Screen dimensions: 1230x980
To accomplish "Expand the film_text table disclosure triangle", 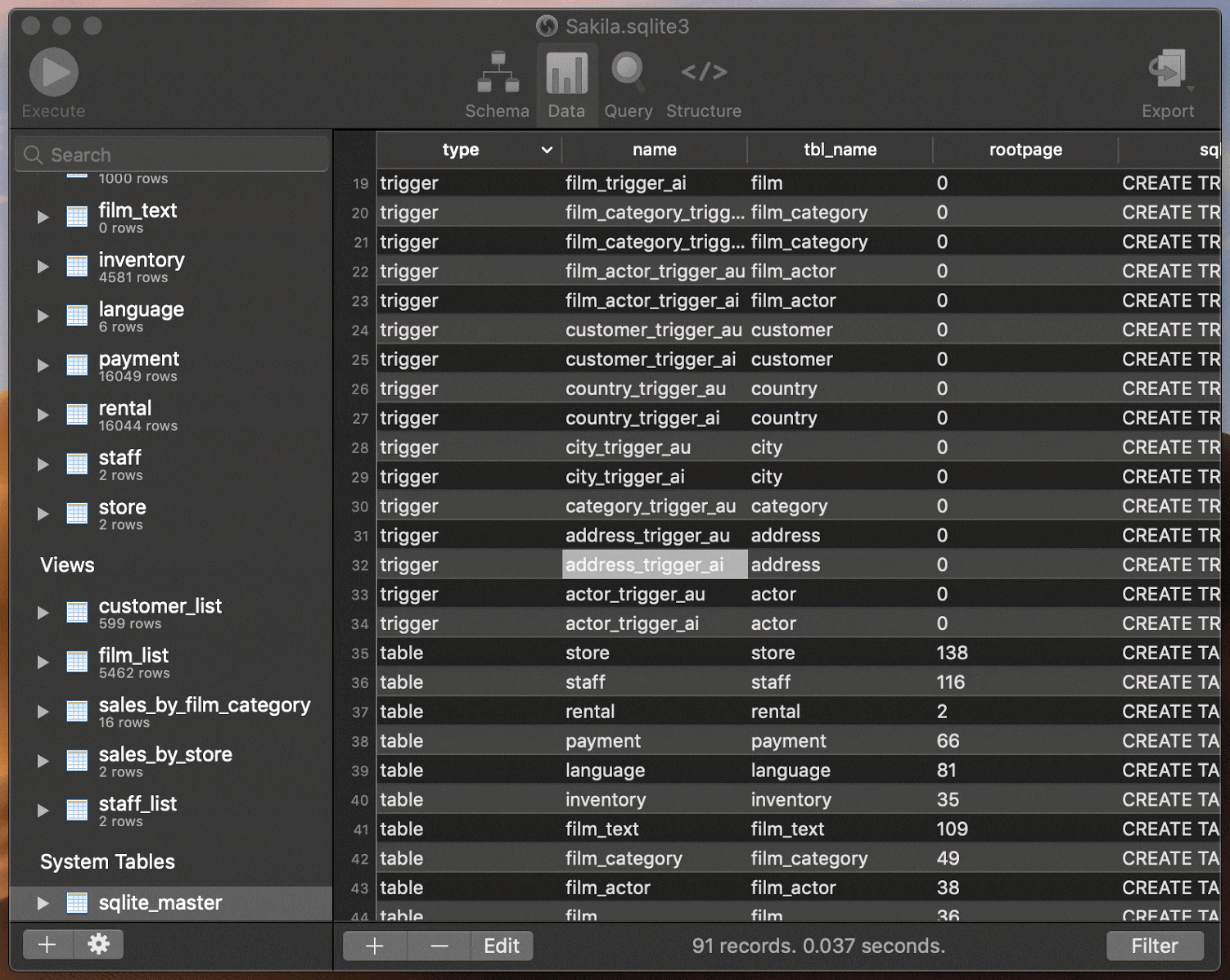I will (x=42, y=216).
